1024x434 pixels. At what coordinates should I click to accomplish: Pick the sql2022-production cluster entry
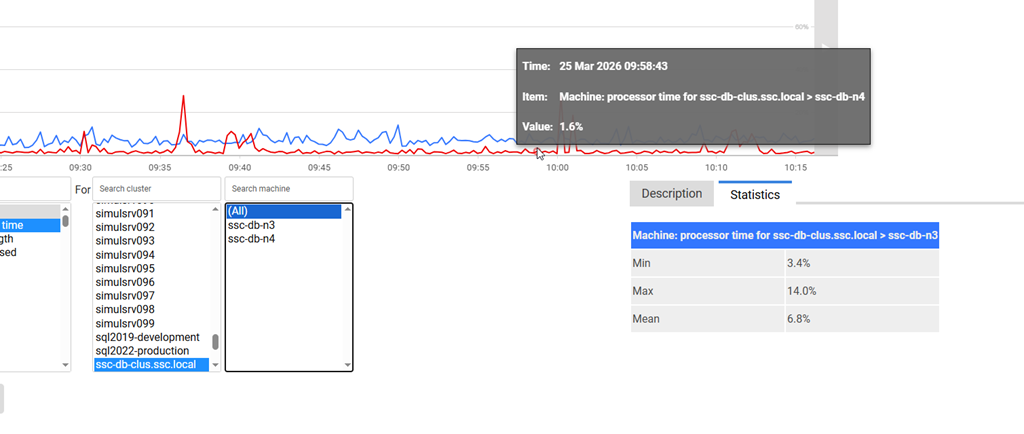tap(141, 351)
